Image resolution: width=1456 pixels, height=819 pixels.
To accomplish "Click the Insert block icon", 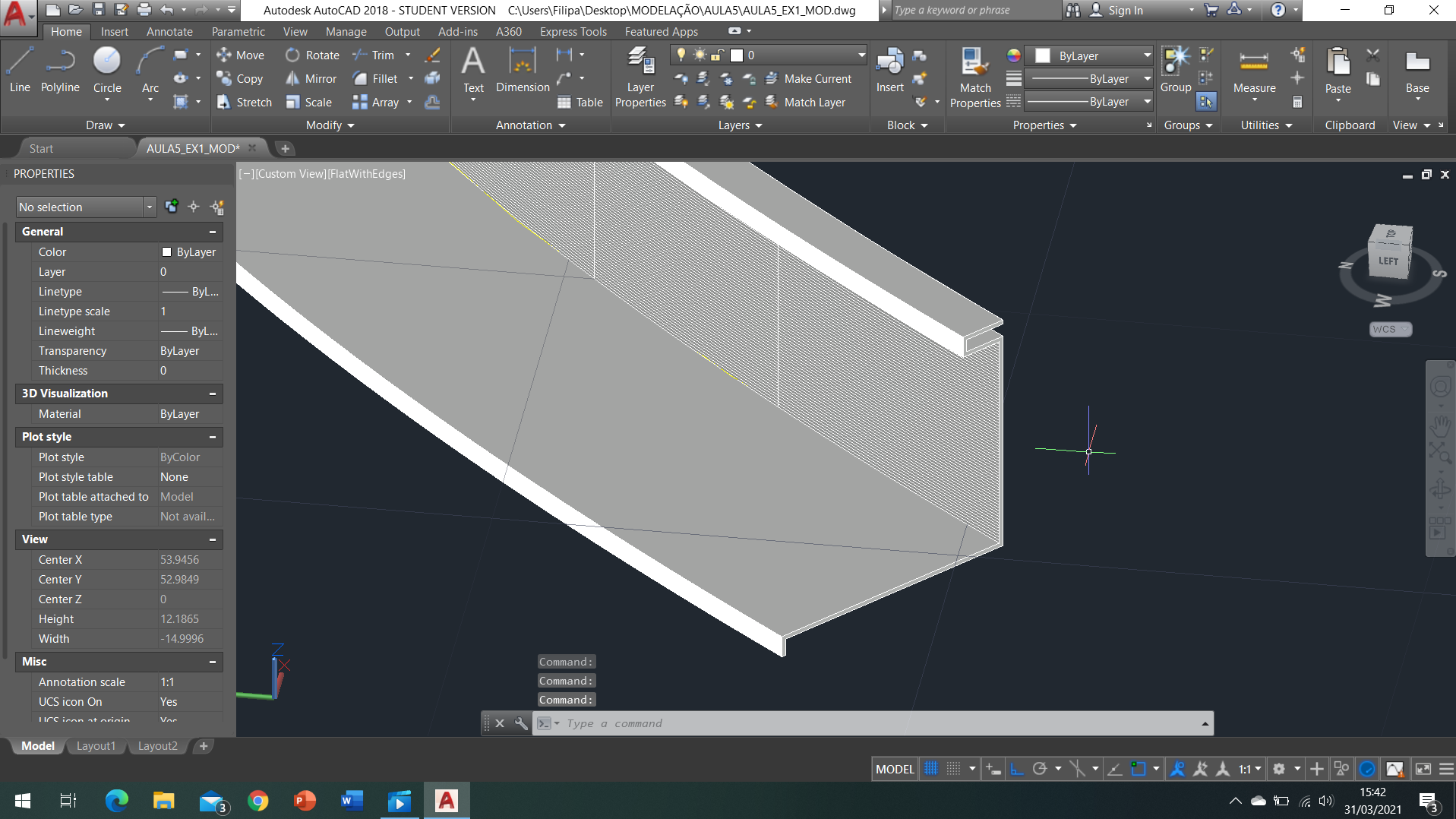I will point(889,70).
